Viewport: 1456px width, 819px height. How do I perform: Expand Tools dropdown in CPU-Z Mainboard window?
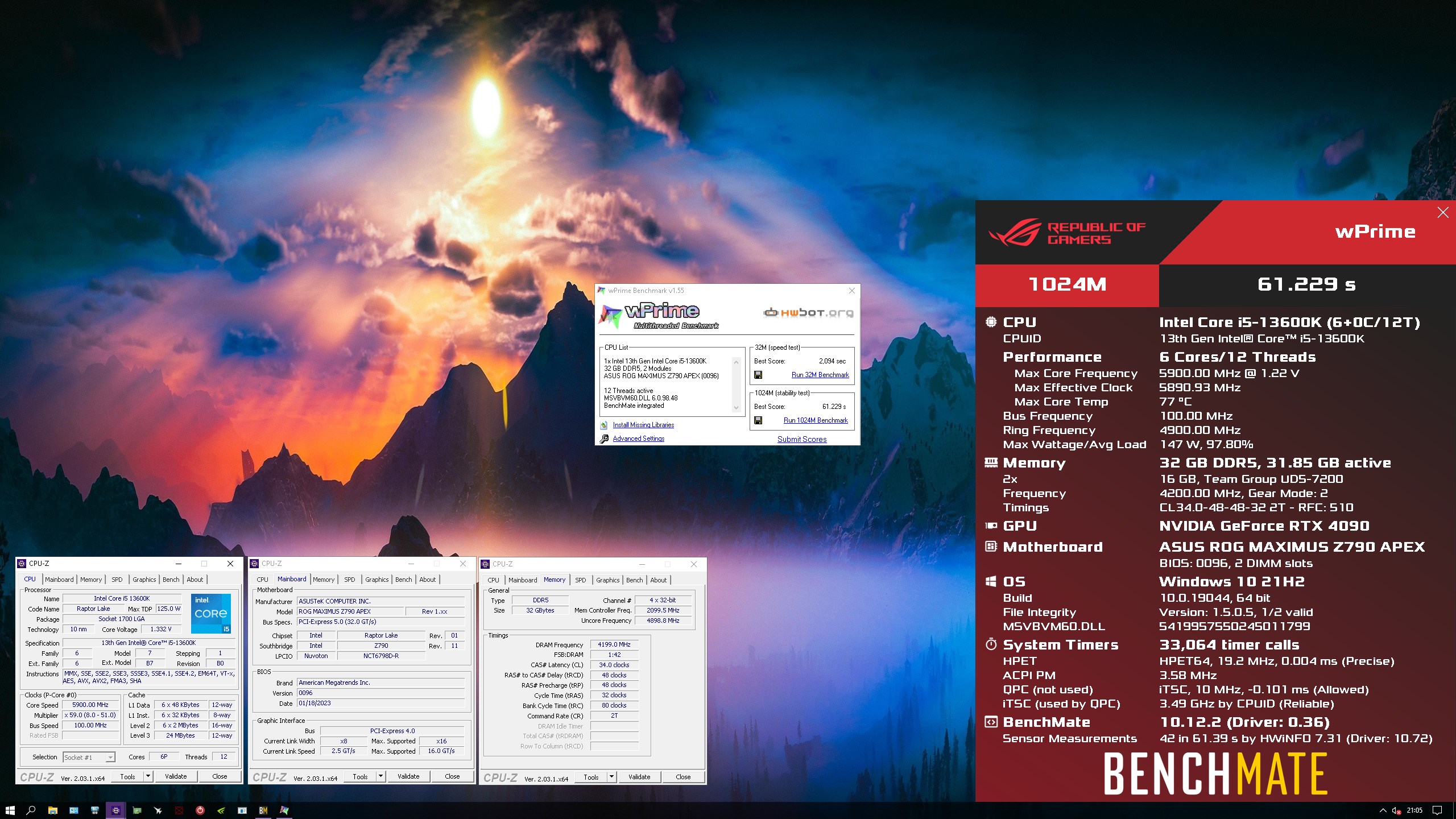click(381, 776)
